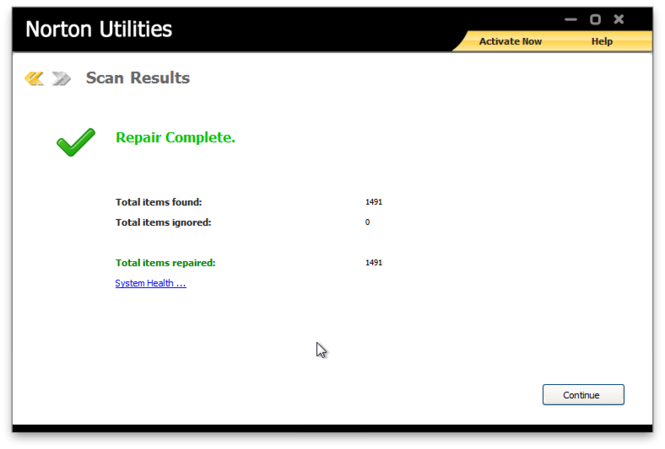The height and width of the screenshot is (449, 665).
Task: Click the 1491 value beside Total items repaired
Action: pyautogui.click(x=374, y=263)
